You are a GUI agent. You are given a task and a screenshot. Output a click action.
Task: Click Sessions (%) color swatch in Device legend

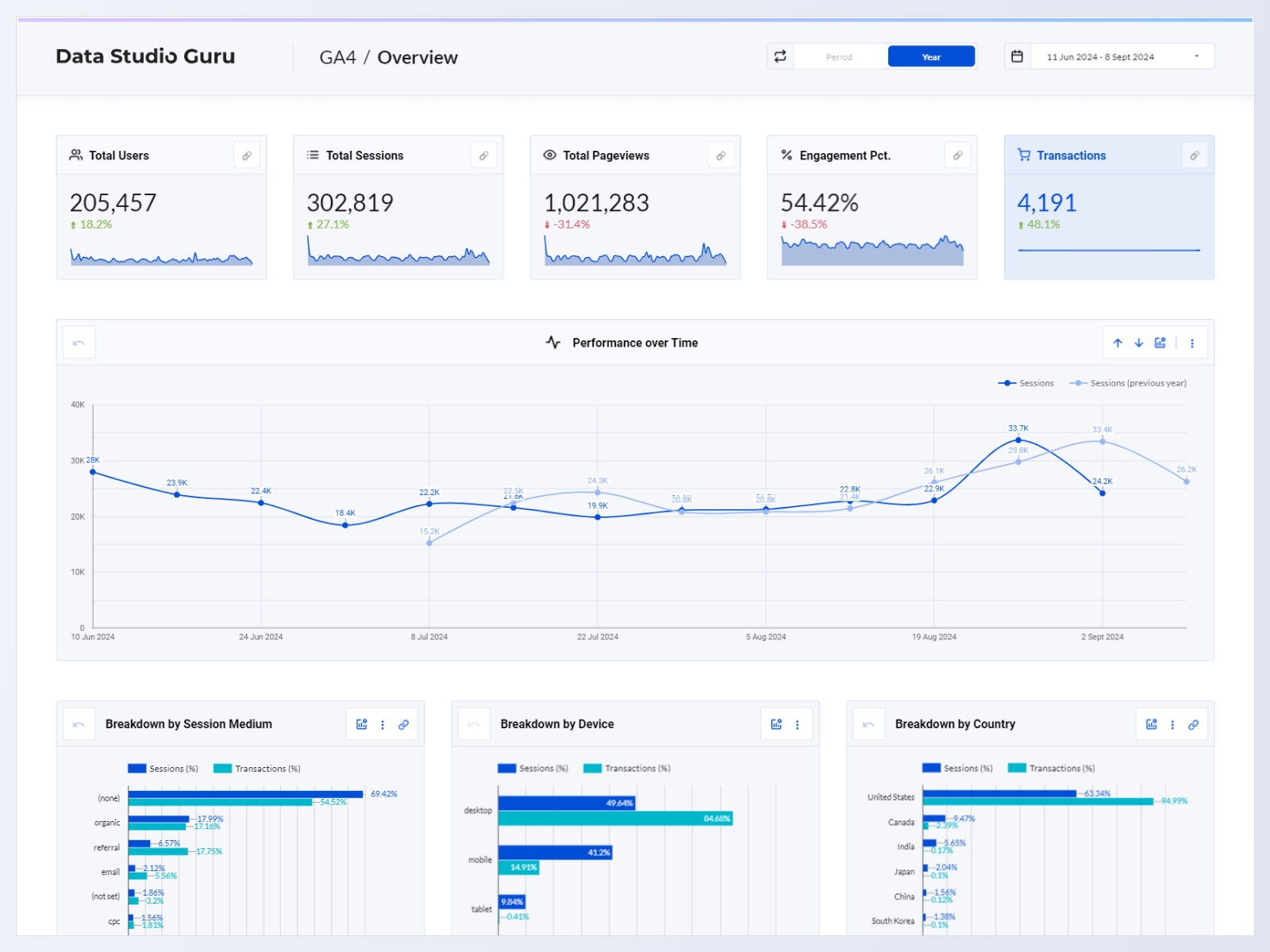coord(506,769)
